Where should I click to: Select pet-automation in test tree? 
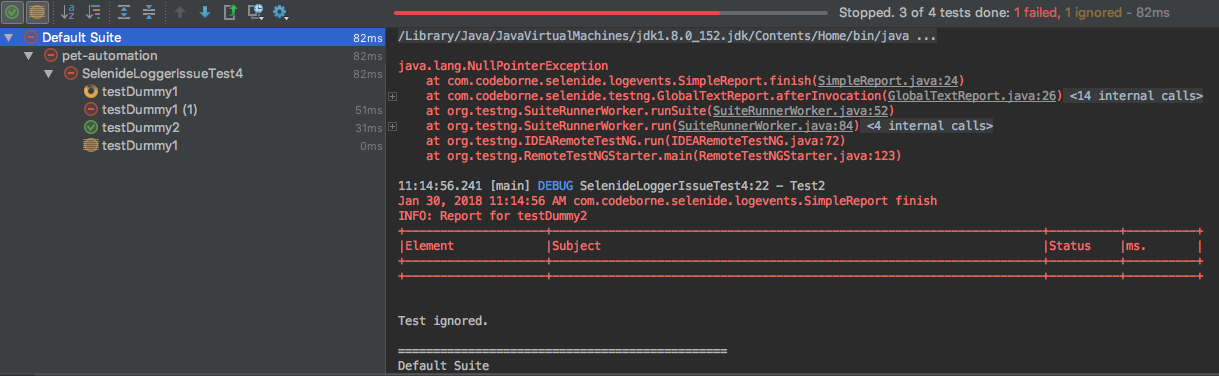[x=109, y=56]
